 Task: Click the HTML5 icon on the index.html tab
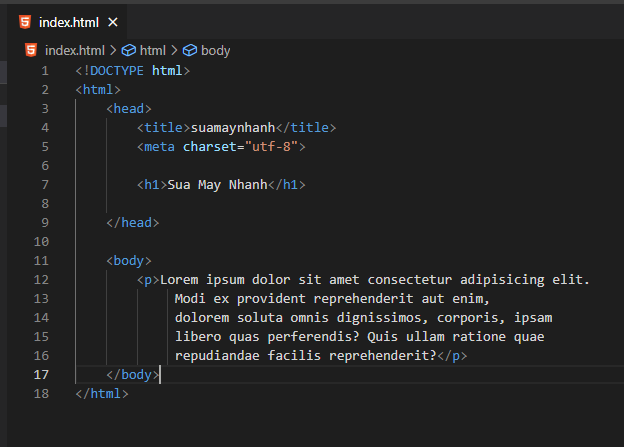coord(25,22)
